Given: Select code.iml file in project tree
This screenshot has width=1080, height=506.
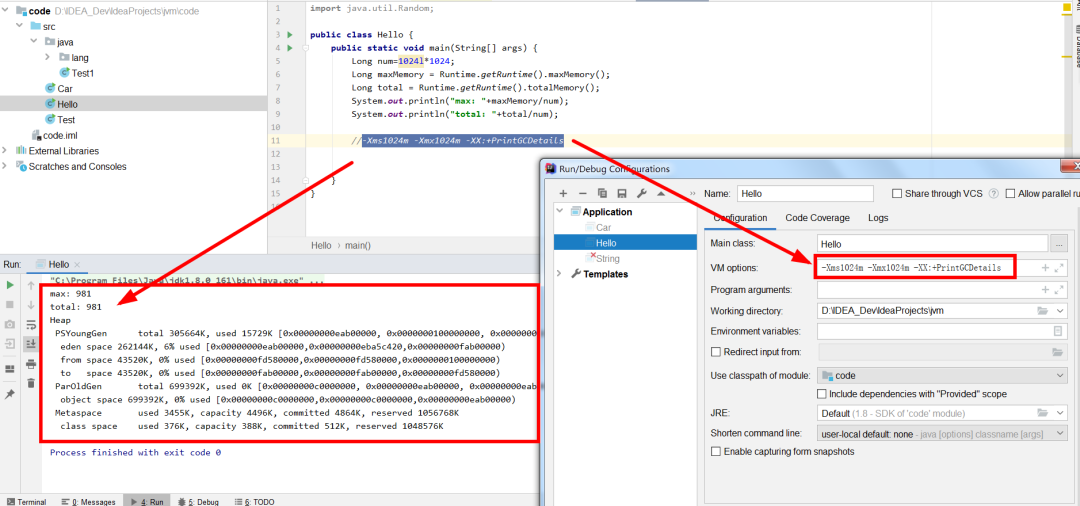Looking at the screenshot, I should click(x=60, y=136).
